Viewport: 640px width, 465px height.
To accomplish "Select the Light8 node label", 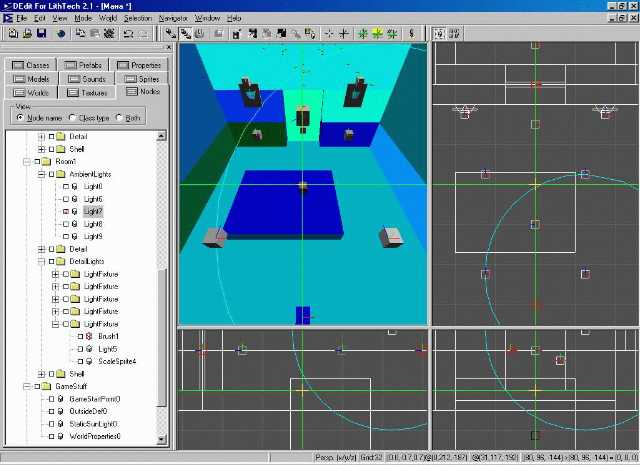I will coord(93,224).
